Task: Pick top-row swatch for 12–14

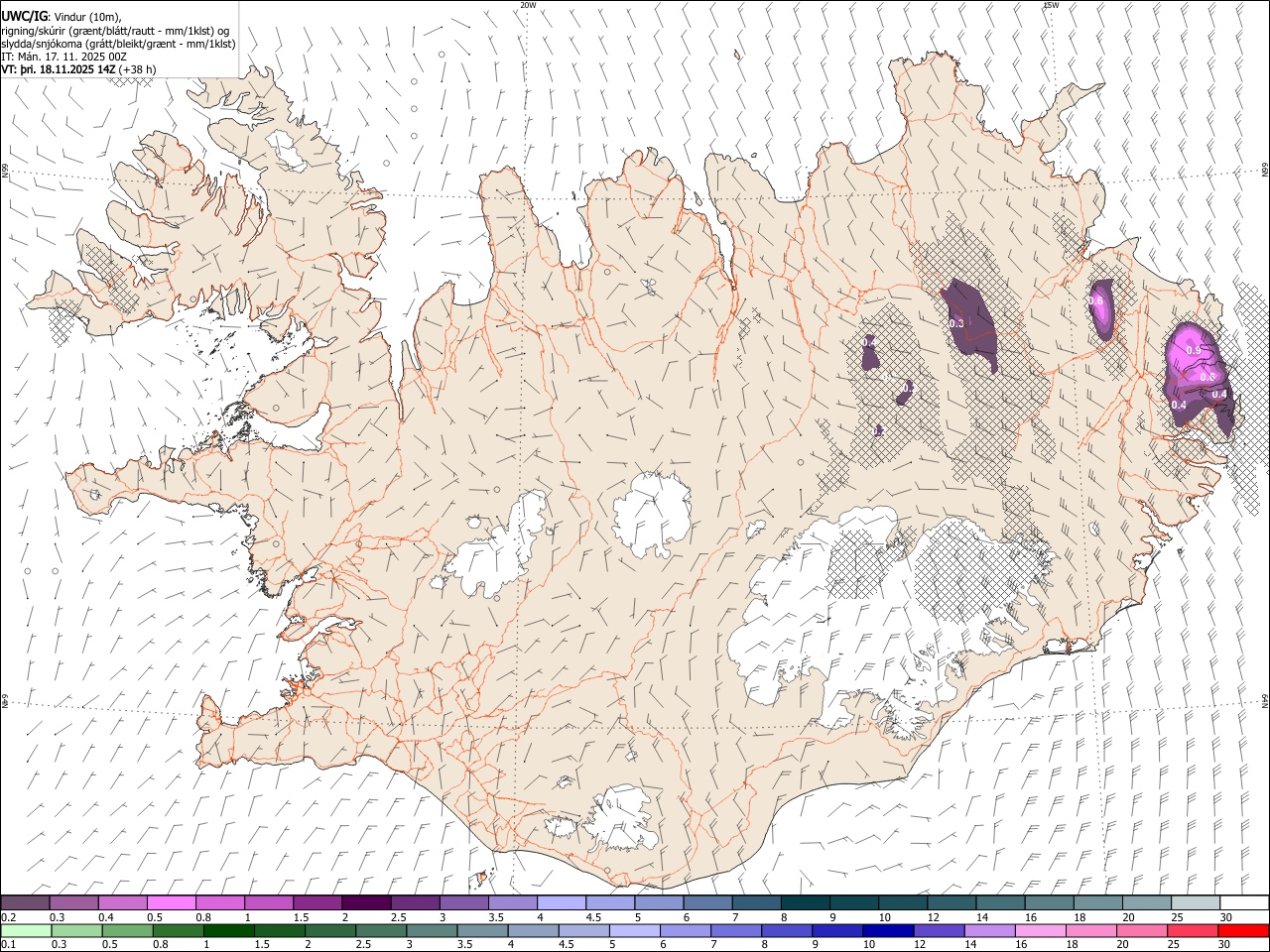Action: pos(951,902)
